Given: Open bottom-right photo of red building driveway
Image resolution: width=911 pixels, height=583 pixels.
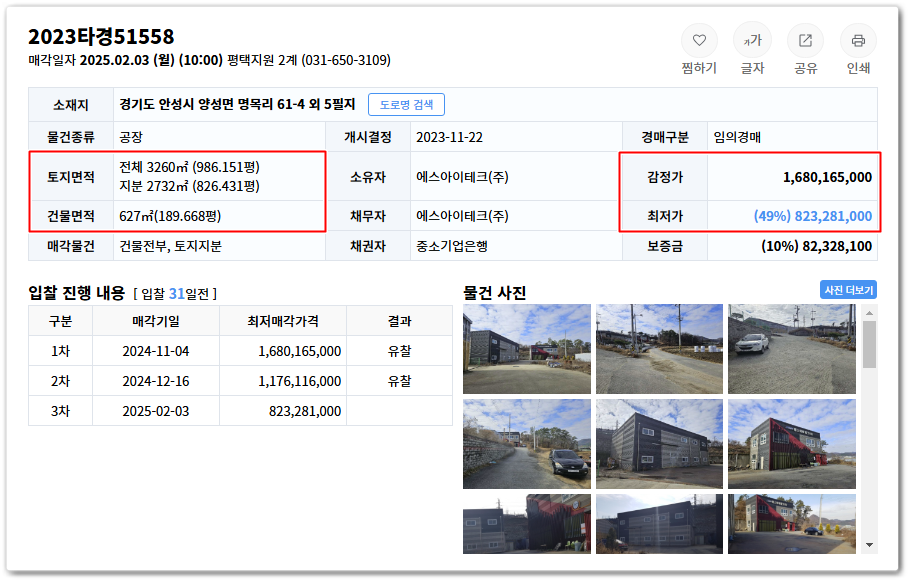Looking at the screenshot, I should coord(791,524).
